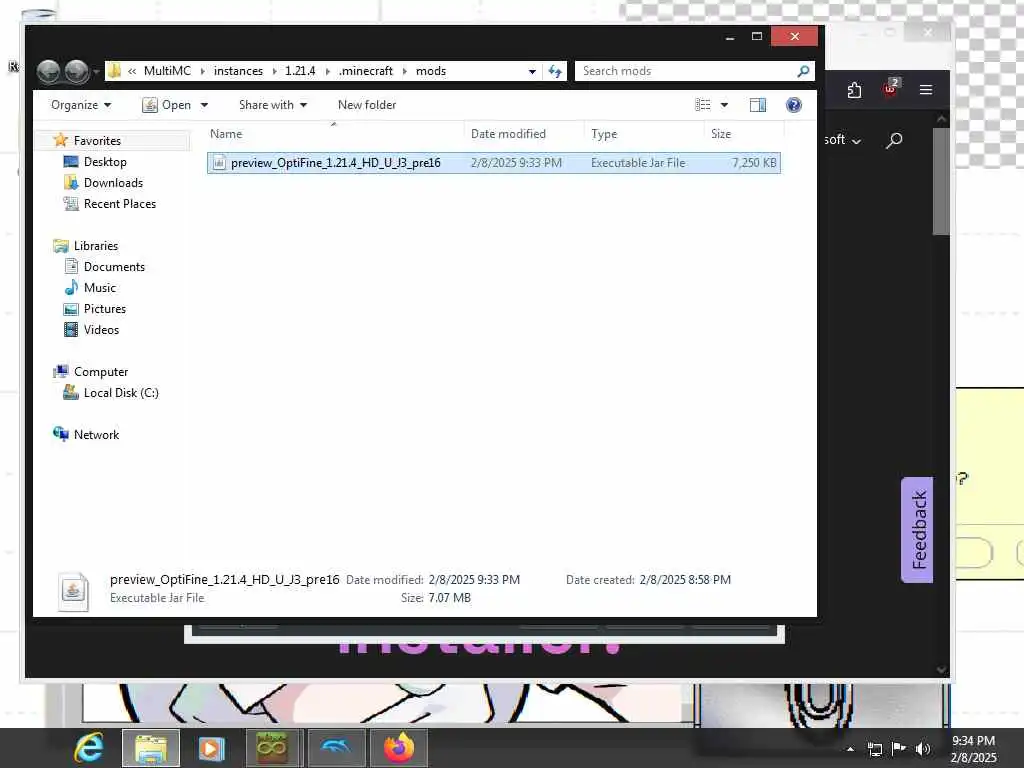This screenshot has width=1024, height=768.
Task: Open Pictures library
Action: 104,308
